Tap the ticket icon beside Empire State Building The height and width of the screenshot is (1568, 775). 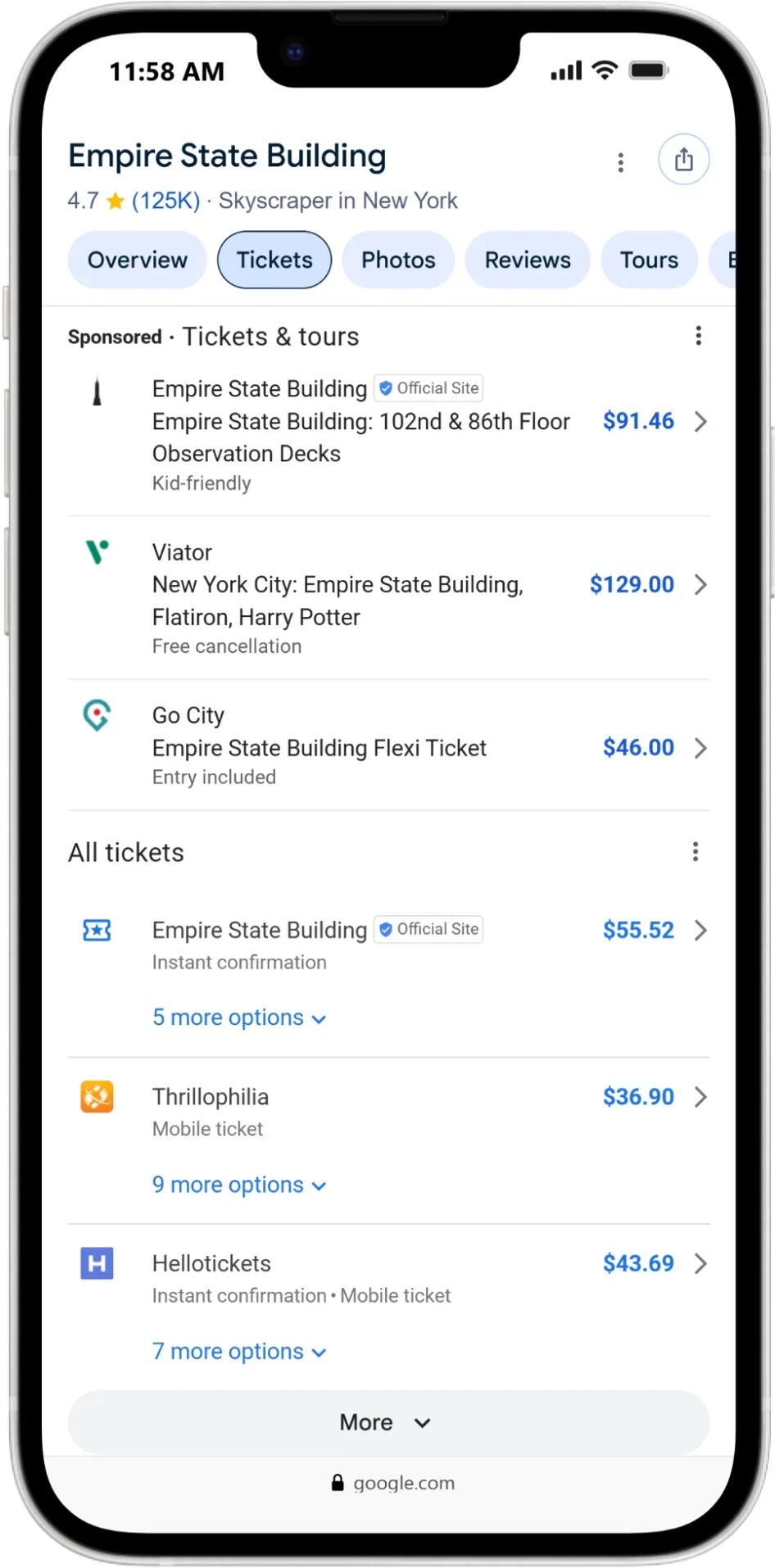[x=97, y=931]
